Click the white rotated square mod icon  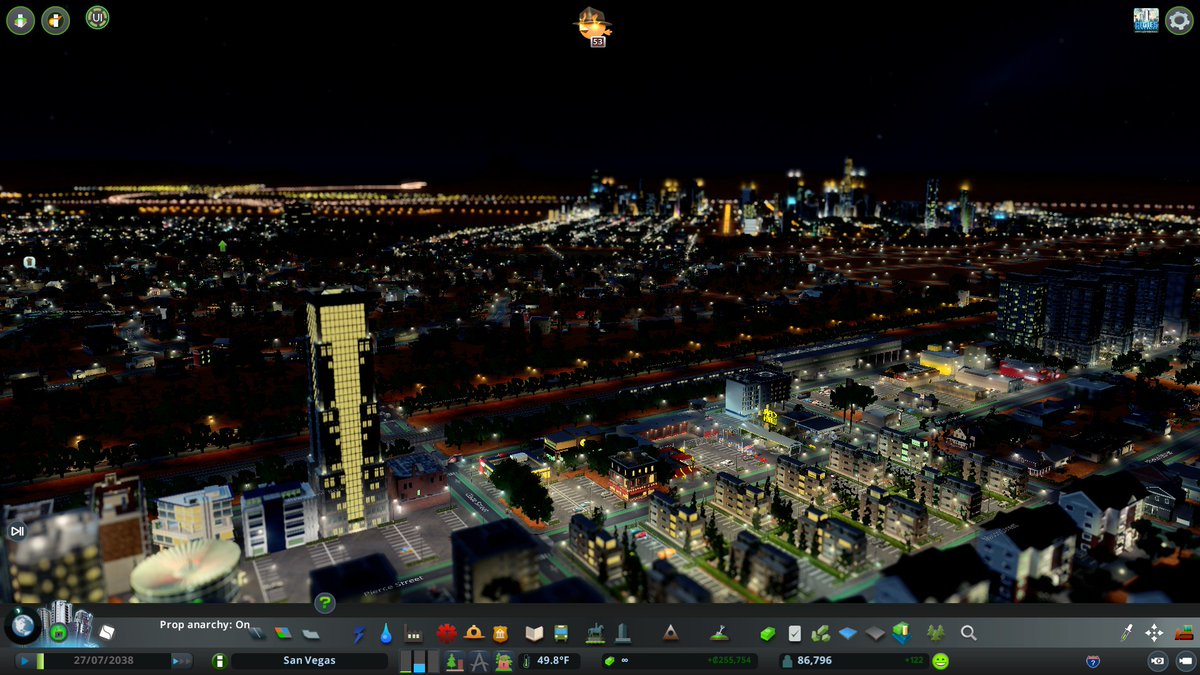pos(106,633)
